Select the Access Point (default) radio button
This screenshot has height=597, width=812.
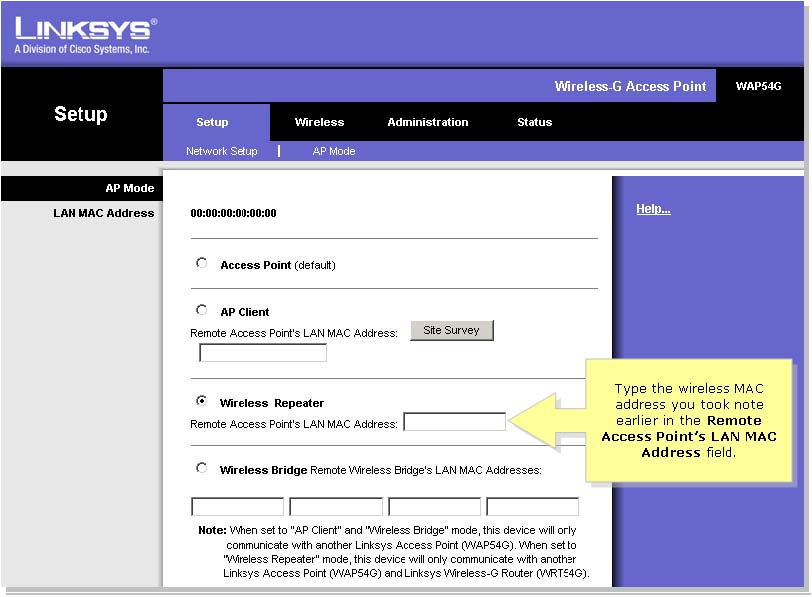[201, 262]
